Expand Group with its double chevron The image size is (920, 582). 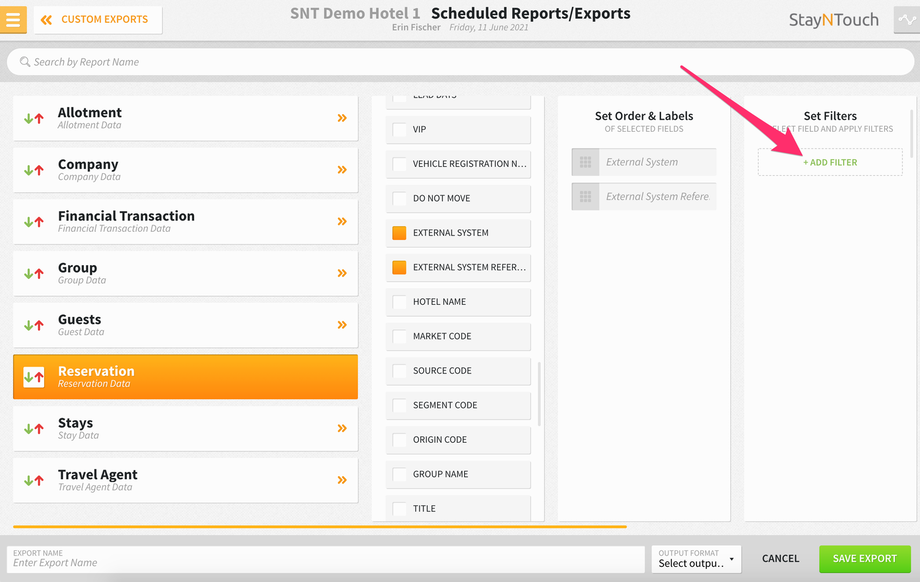[x=342, y=273]
